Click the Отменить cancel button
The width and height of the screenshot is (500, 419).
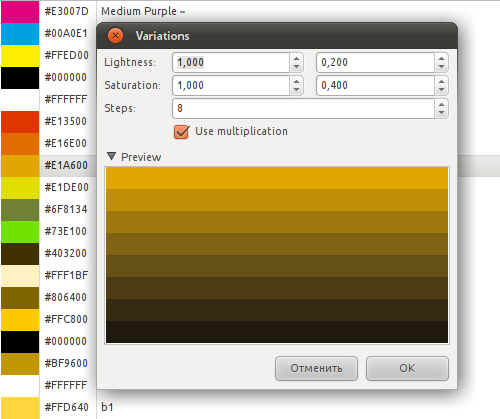click(316, 368)
